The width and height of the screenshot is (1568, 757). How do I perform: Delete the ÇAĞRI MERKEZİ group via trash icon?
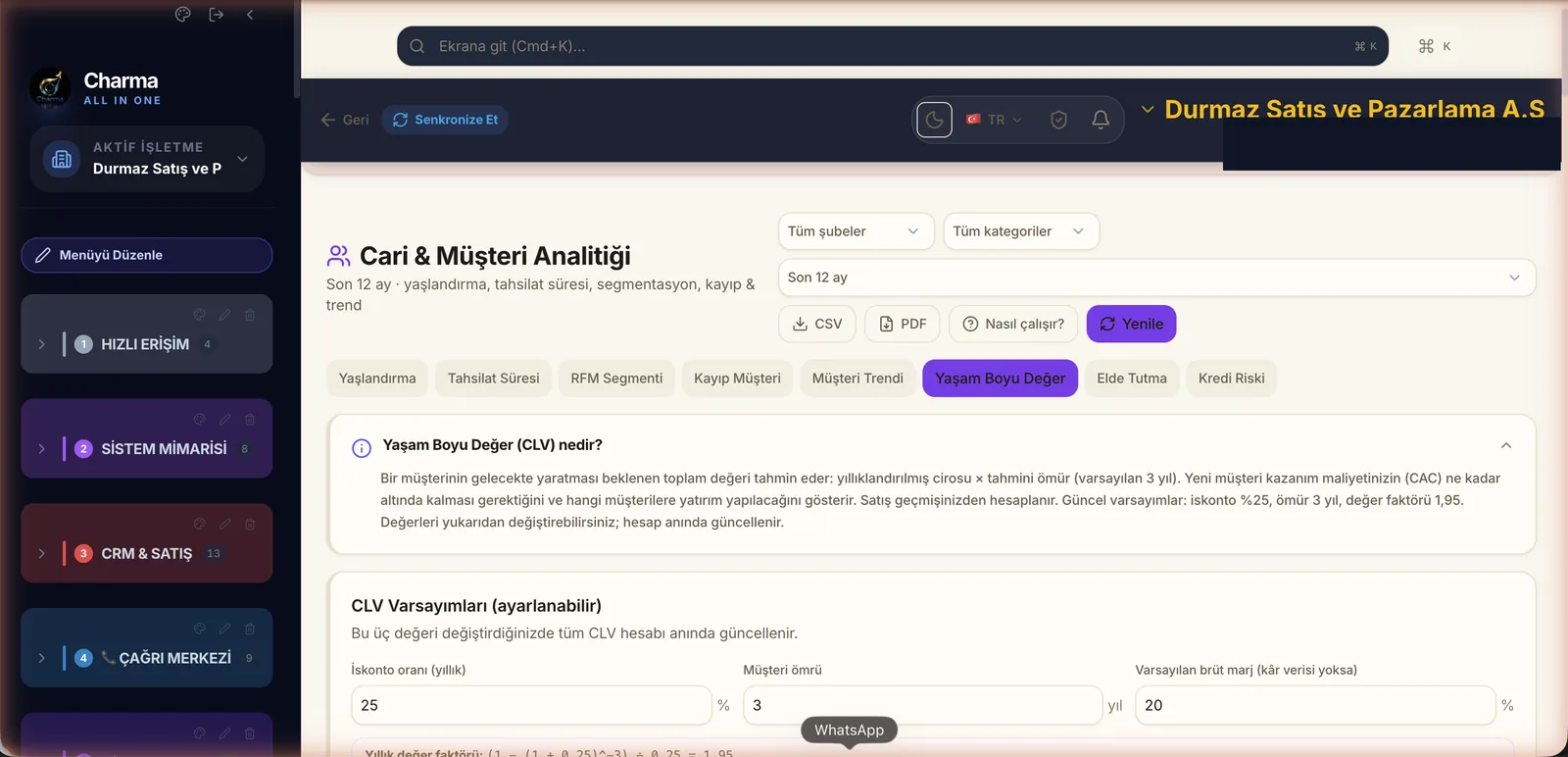(250, 629)
